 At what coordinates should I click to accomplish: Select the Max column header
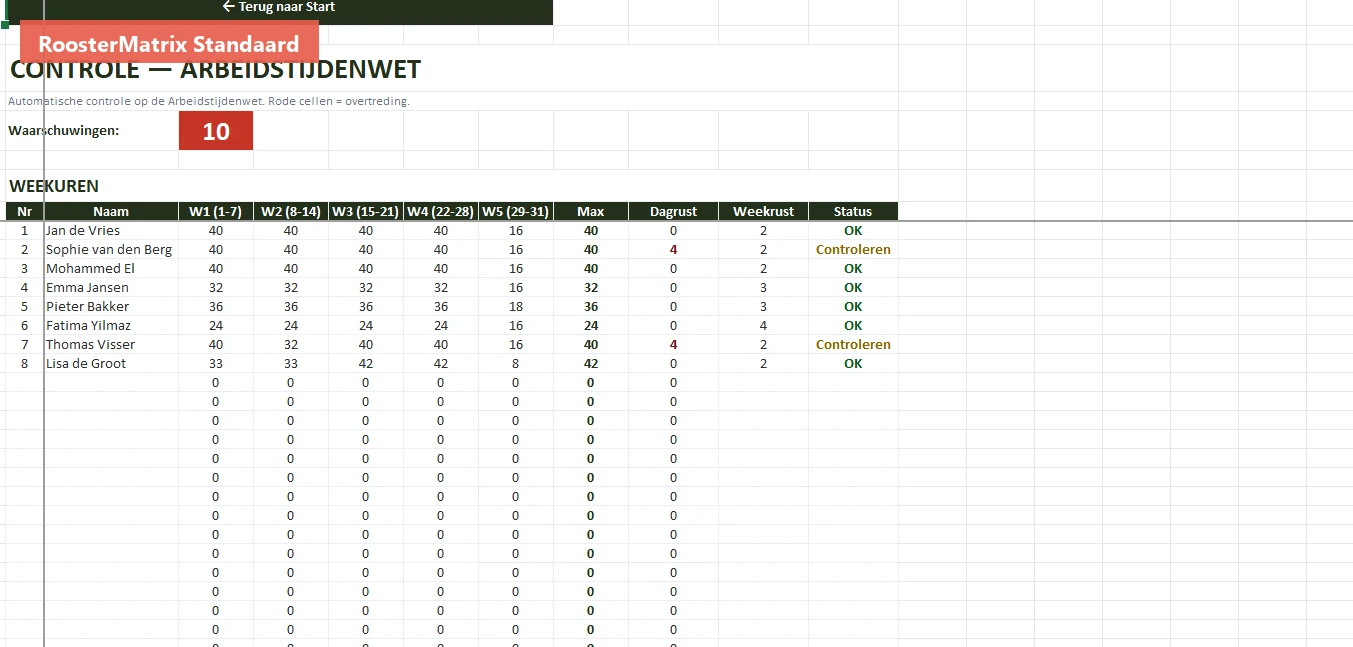click(591, 212)
